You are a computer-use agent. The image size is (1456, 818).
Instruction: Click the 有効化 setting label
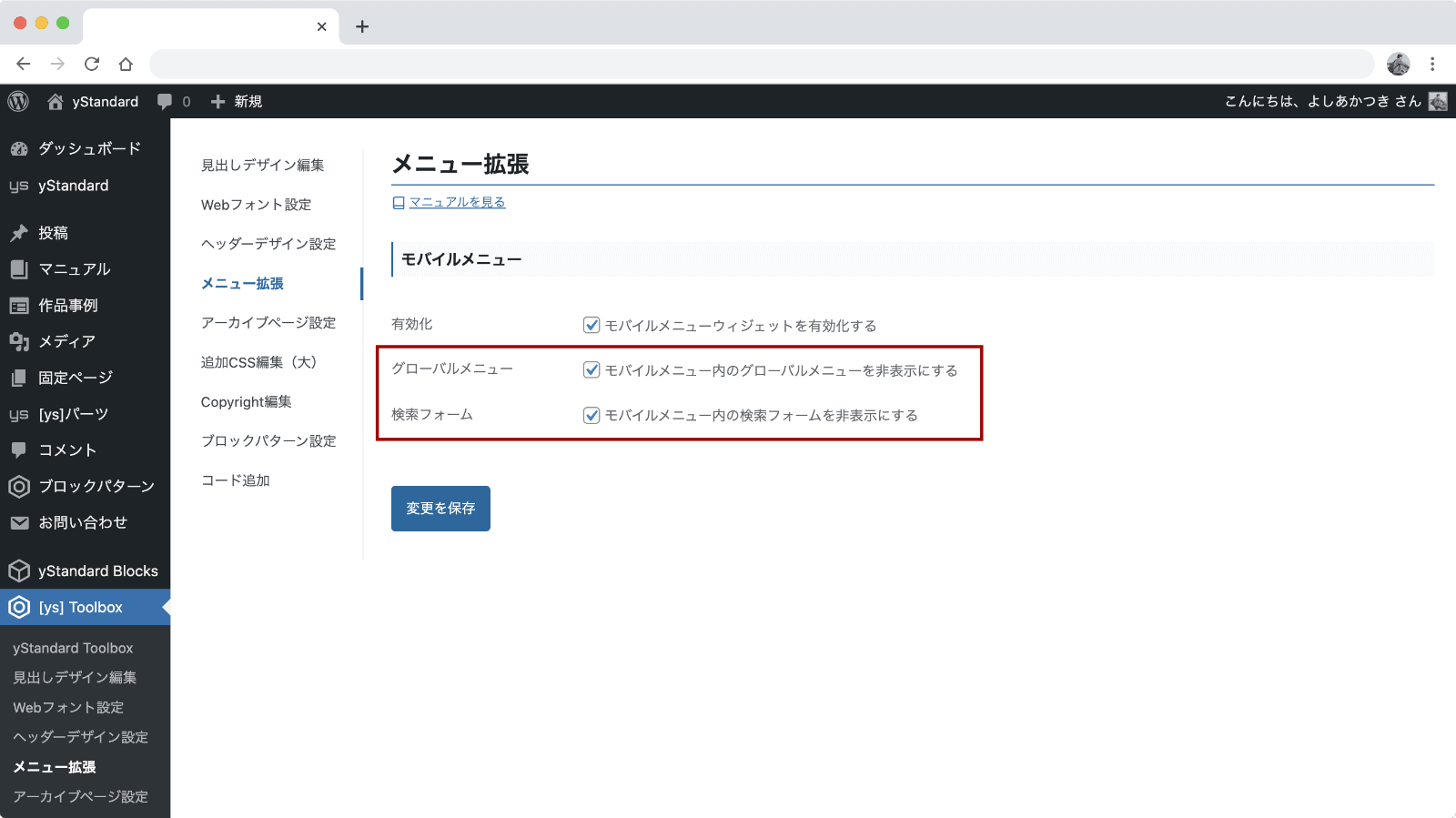[412, 324]
